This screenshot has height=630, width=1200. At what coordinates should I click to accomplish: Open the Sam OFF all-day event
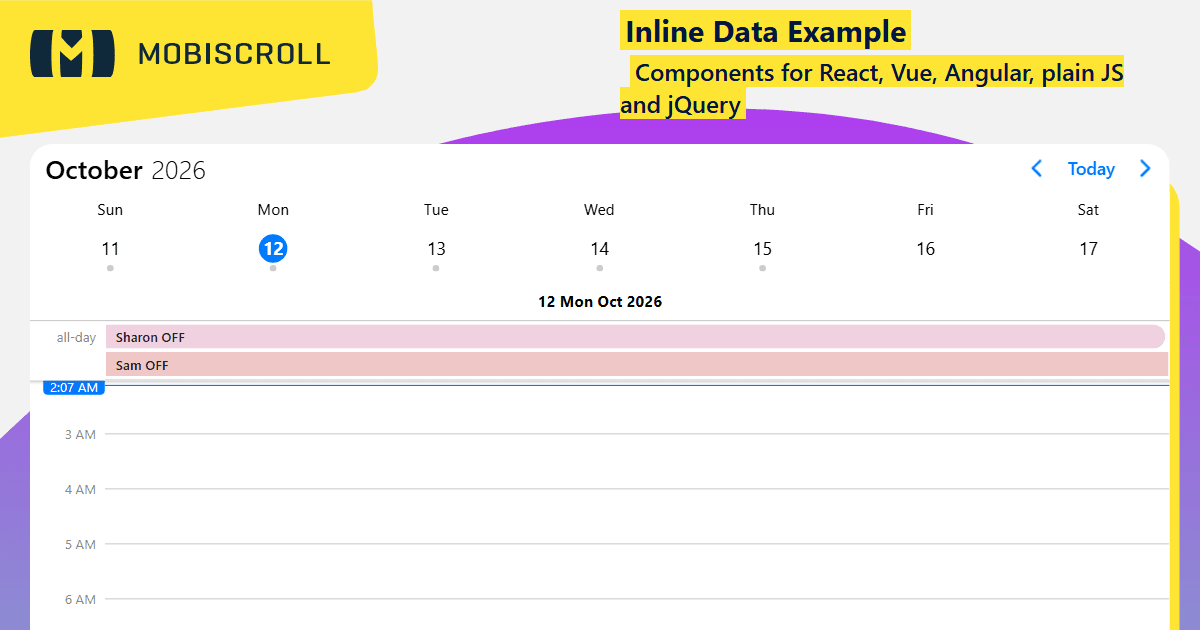pos(637,364)
